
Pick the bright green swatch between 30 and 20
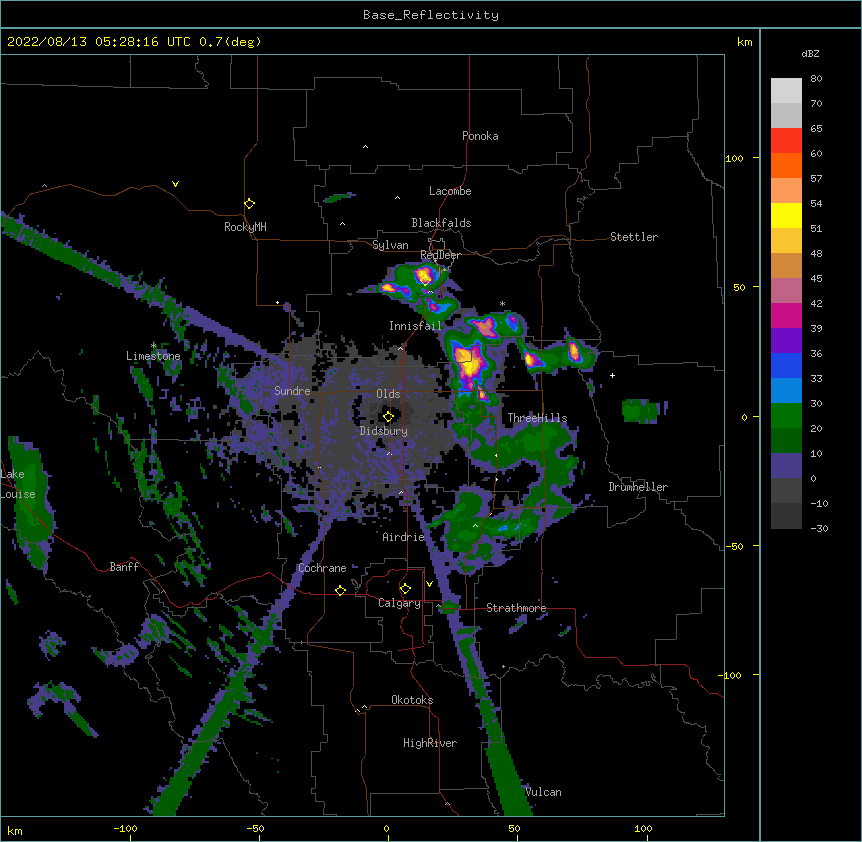tap(786, 416)
